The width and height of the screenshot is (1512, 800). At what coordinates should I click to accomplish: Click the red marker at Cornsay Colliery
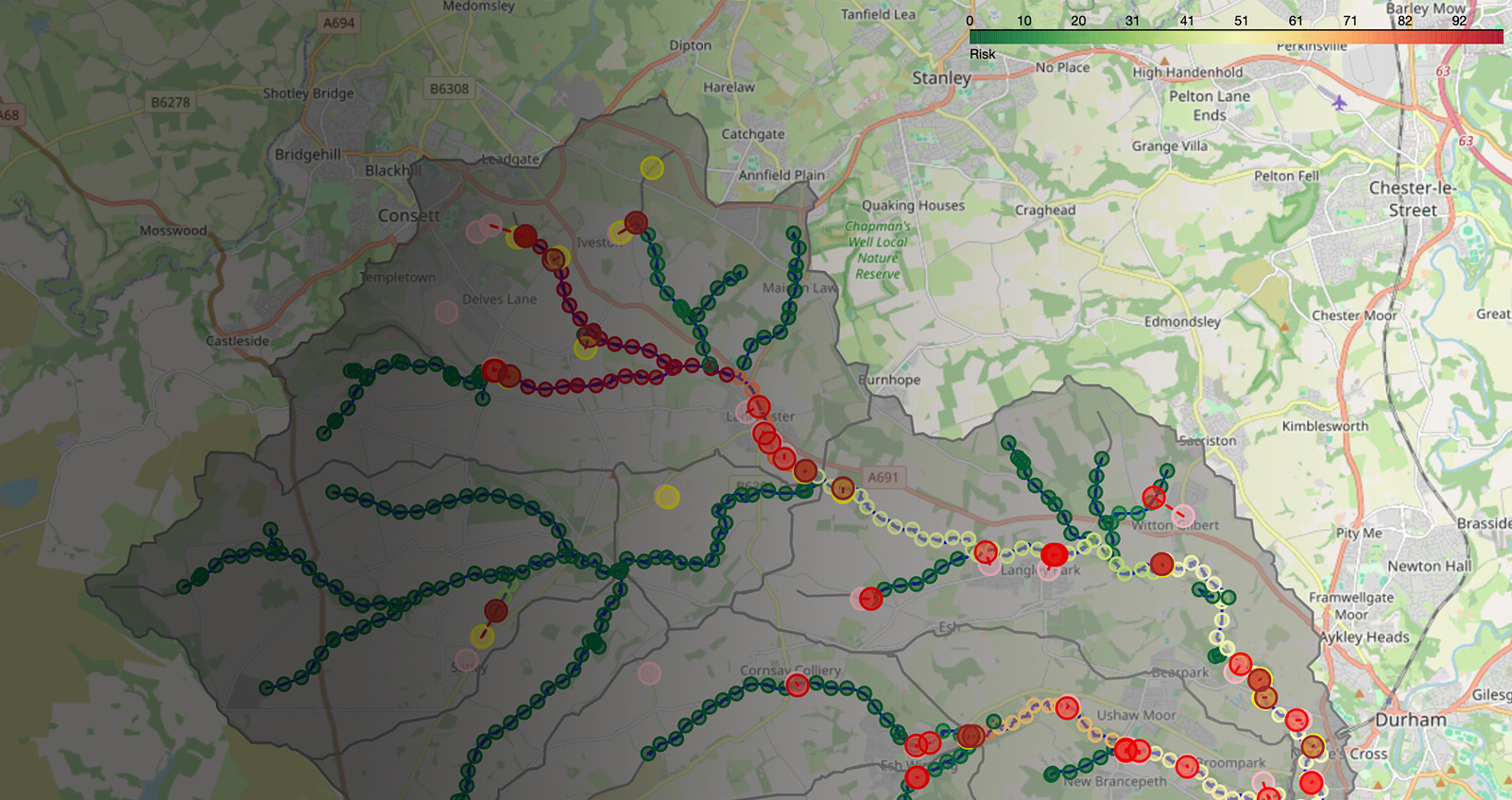point(797,686)
